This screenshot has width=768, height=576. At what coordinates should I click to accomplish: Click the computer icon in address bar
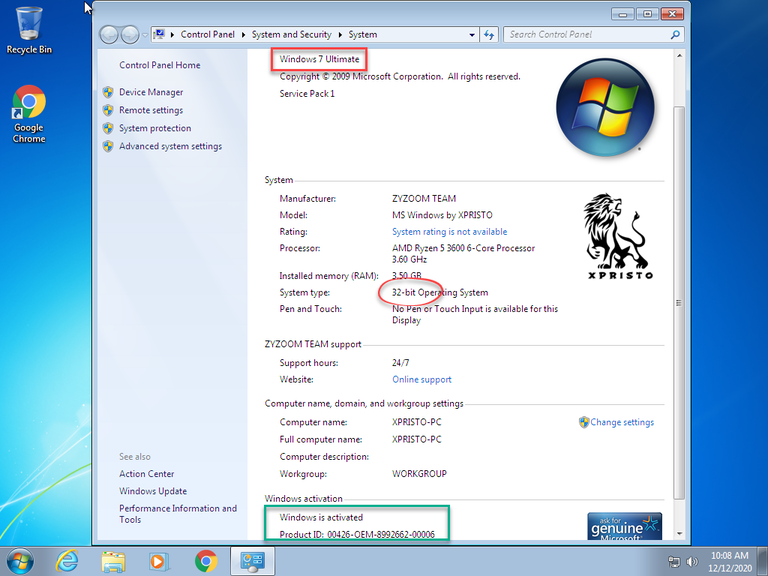159,34
